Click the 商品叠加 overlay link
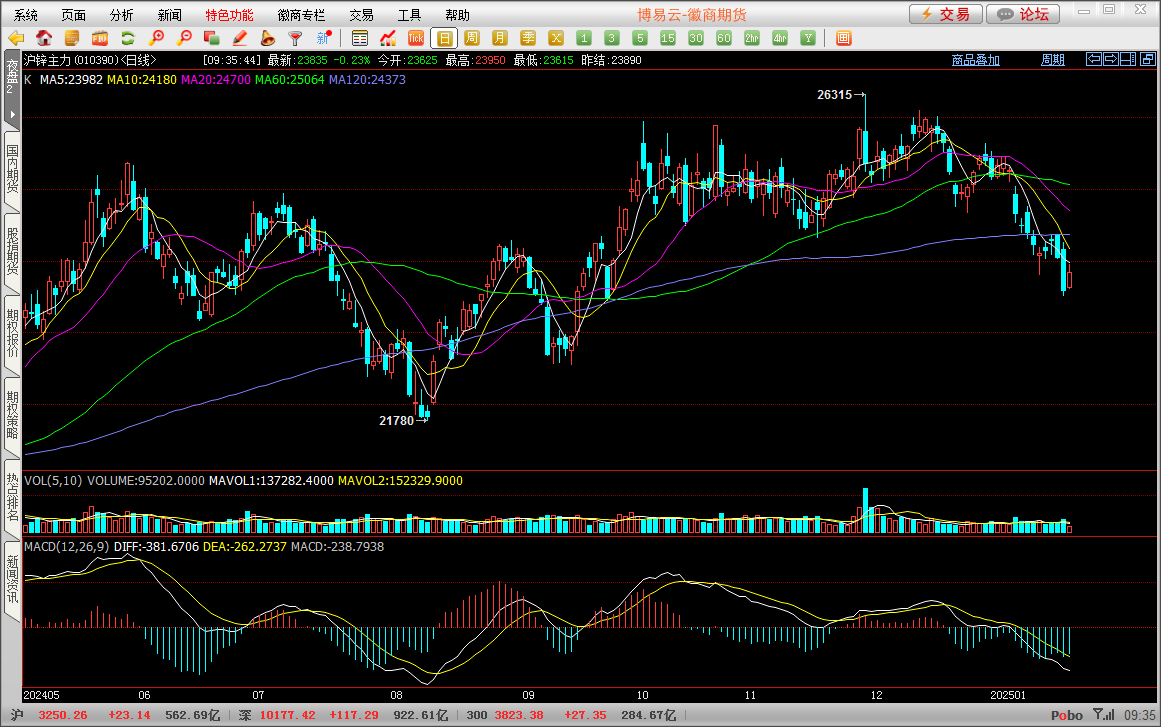Viewport: 1161px width, 727px height. click(975, 60)
